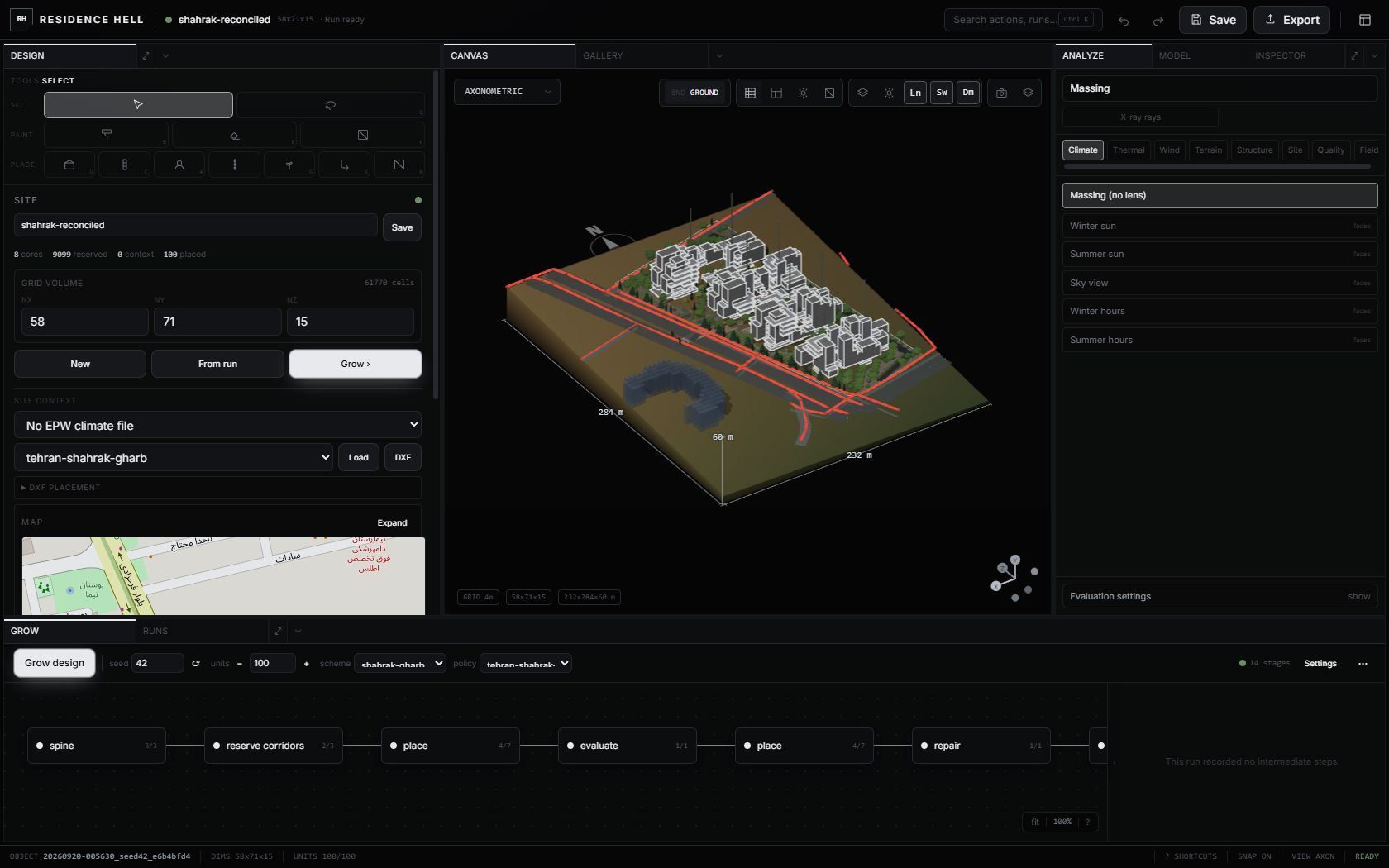1389x868 pixels.
Task: Pick the corner arrow path place tool
Action: [344, 165]
